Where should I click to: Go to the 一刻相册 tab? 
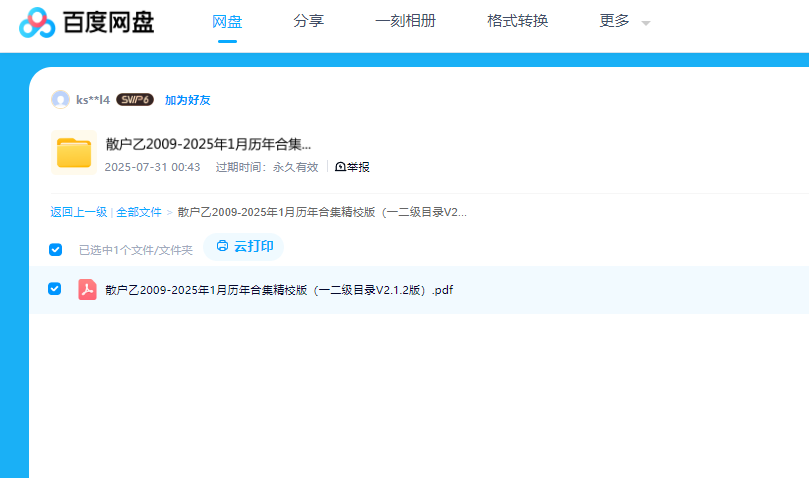pyautogui.click(x=405, y=21)
